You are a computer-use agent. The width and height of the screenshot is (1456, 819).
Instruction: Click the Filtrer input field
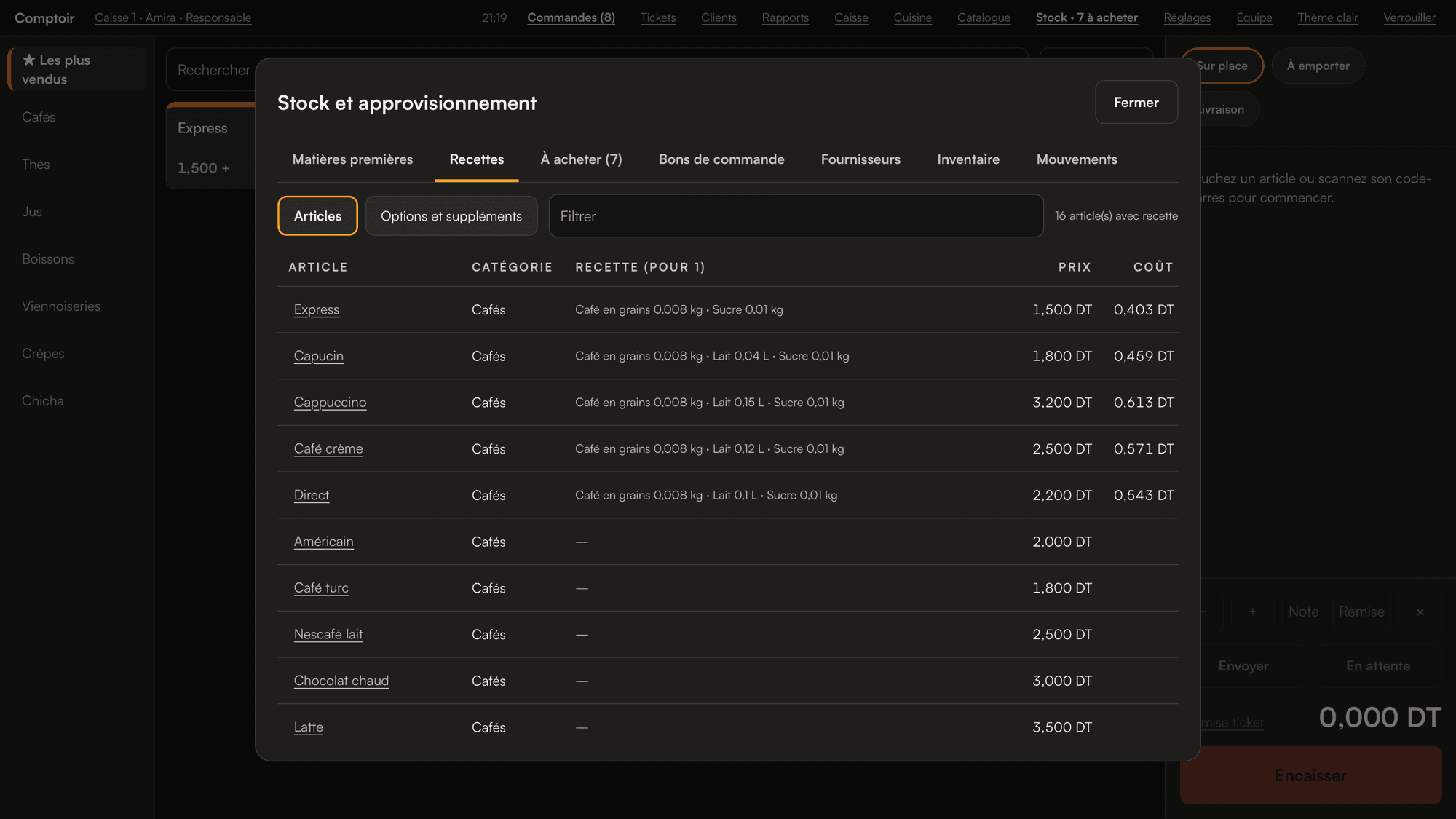click(796, 216)
